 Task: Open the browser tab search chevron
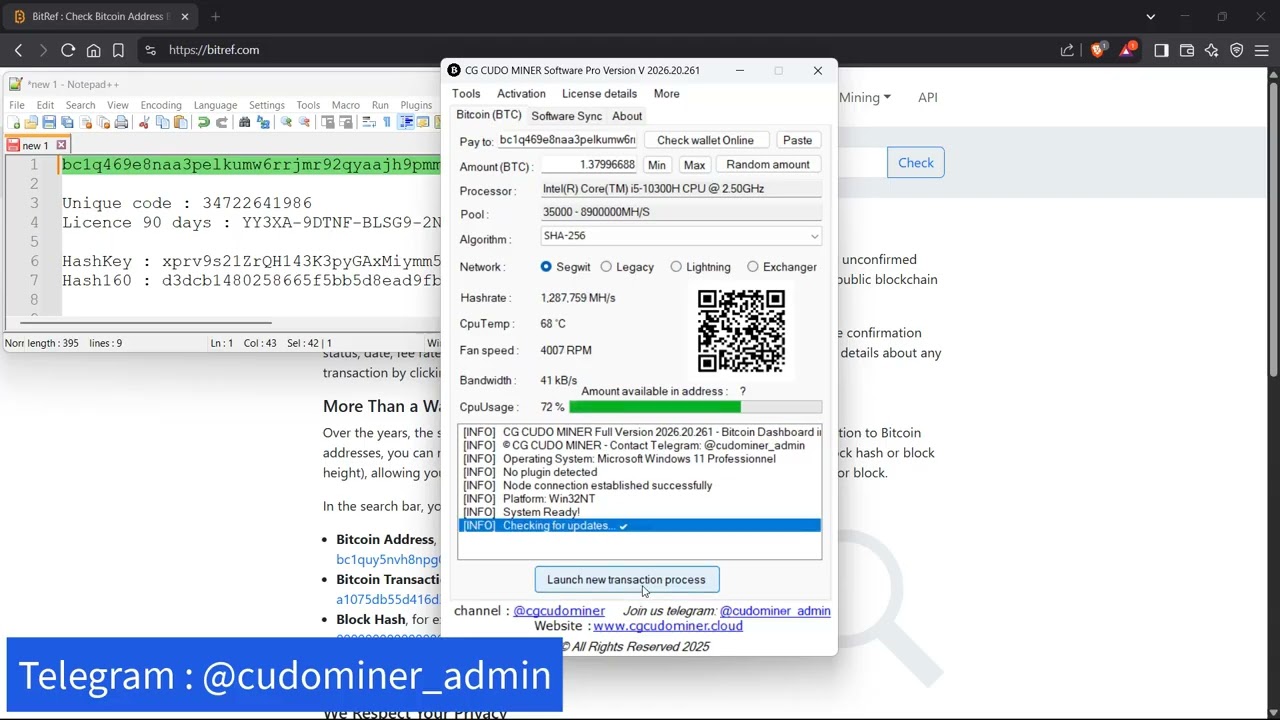point(1150,16)
